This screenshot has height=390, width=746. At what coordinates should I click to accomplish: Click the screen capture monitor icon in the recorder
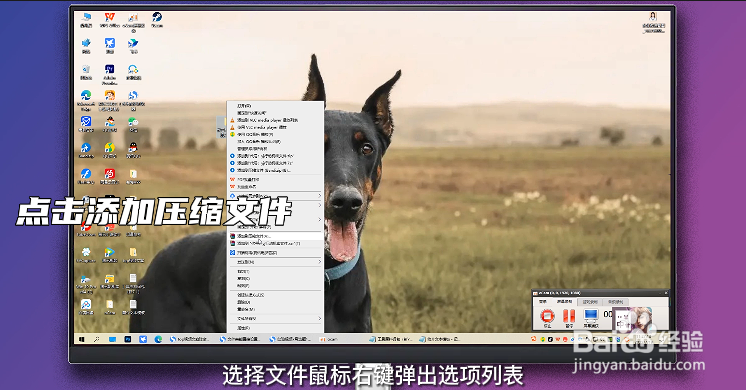click(x=590, y=317)
